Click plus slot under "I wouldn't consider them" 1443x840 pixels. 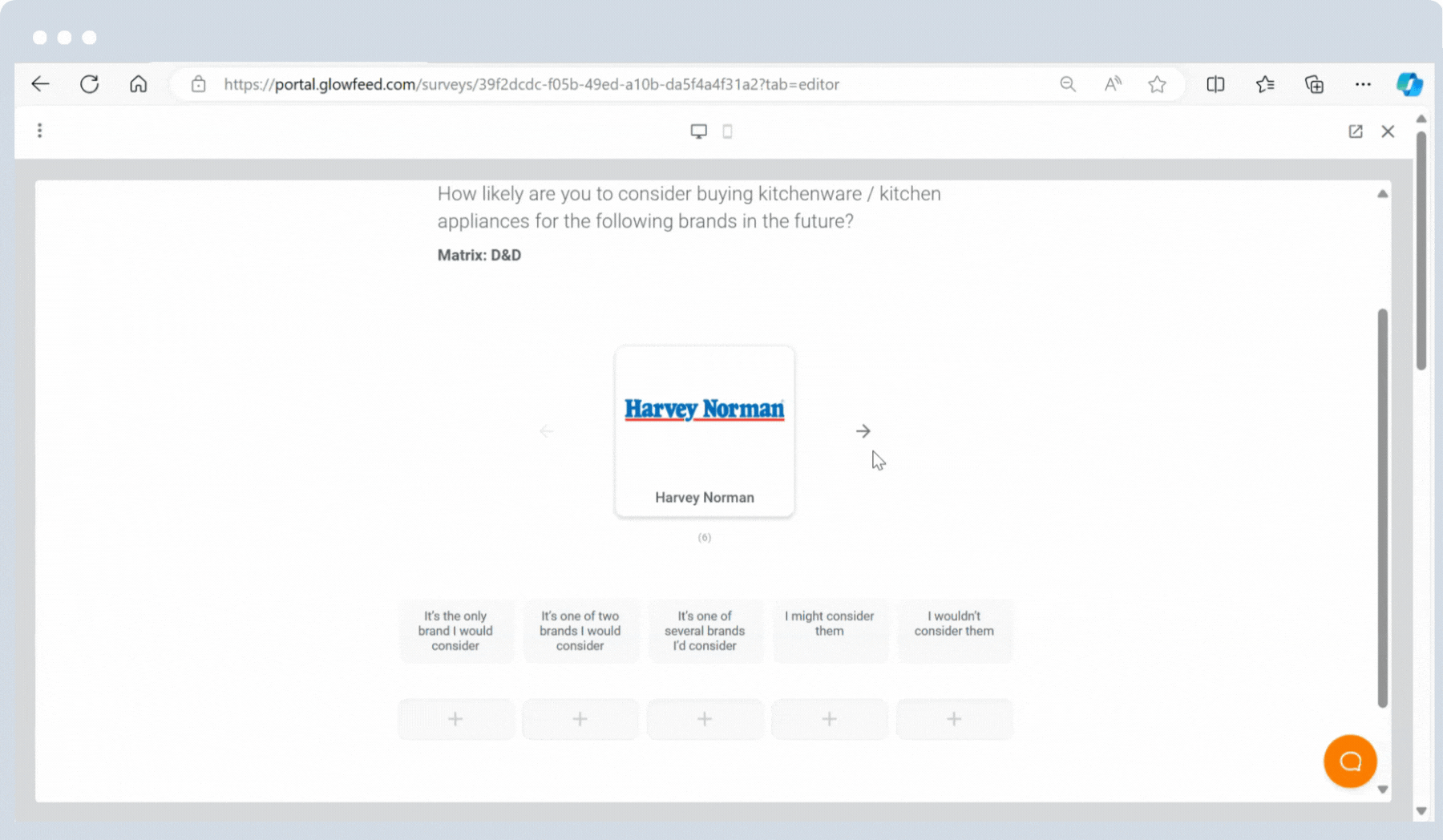coord(954,719)
